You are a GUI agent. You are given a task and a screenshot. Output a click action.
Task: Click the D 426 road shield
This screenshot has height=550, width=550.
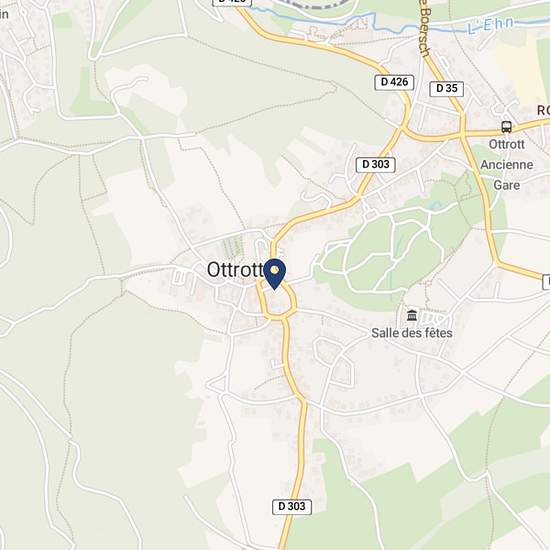[394, 82]
